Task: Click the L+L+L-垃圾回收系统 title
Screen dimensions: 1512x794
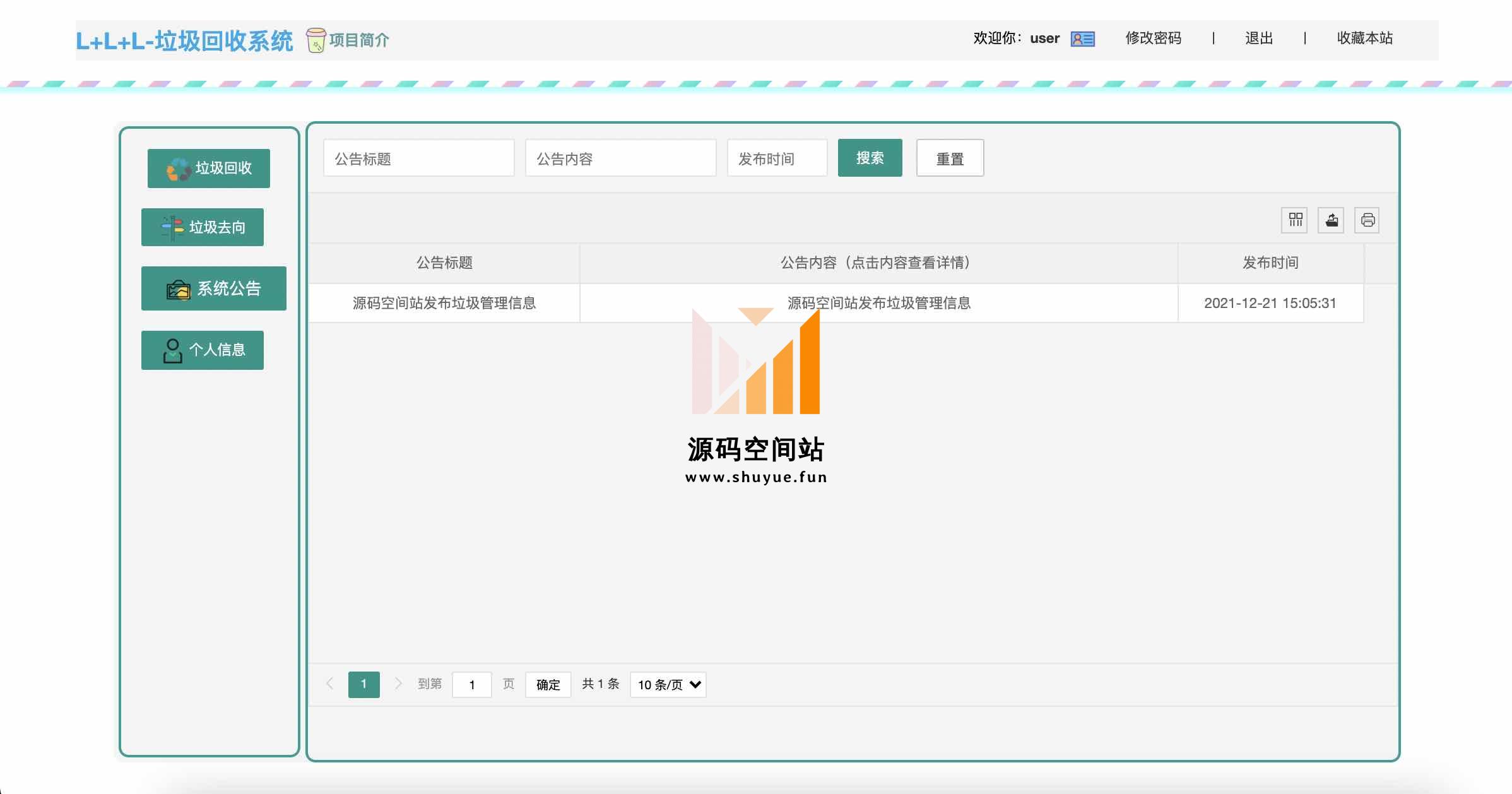Action: 184,41
